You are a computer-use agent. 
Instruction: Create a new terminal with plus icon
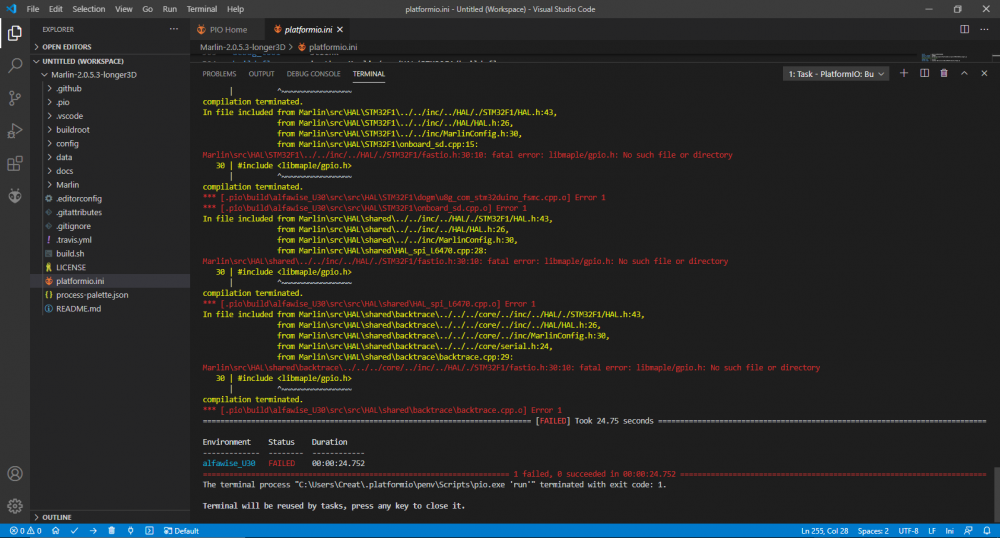coord(904,73)
